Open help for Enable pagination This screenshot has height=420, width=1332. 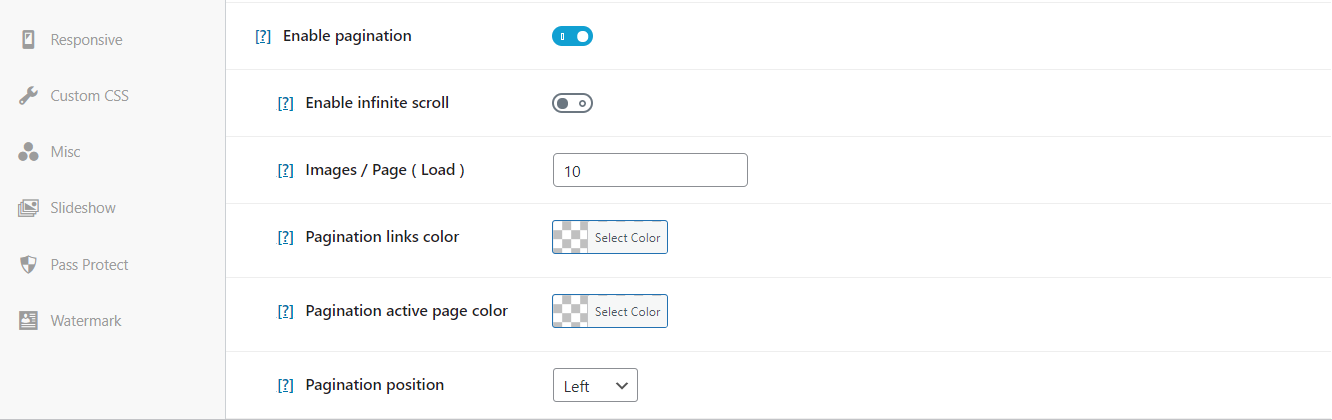263,36
